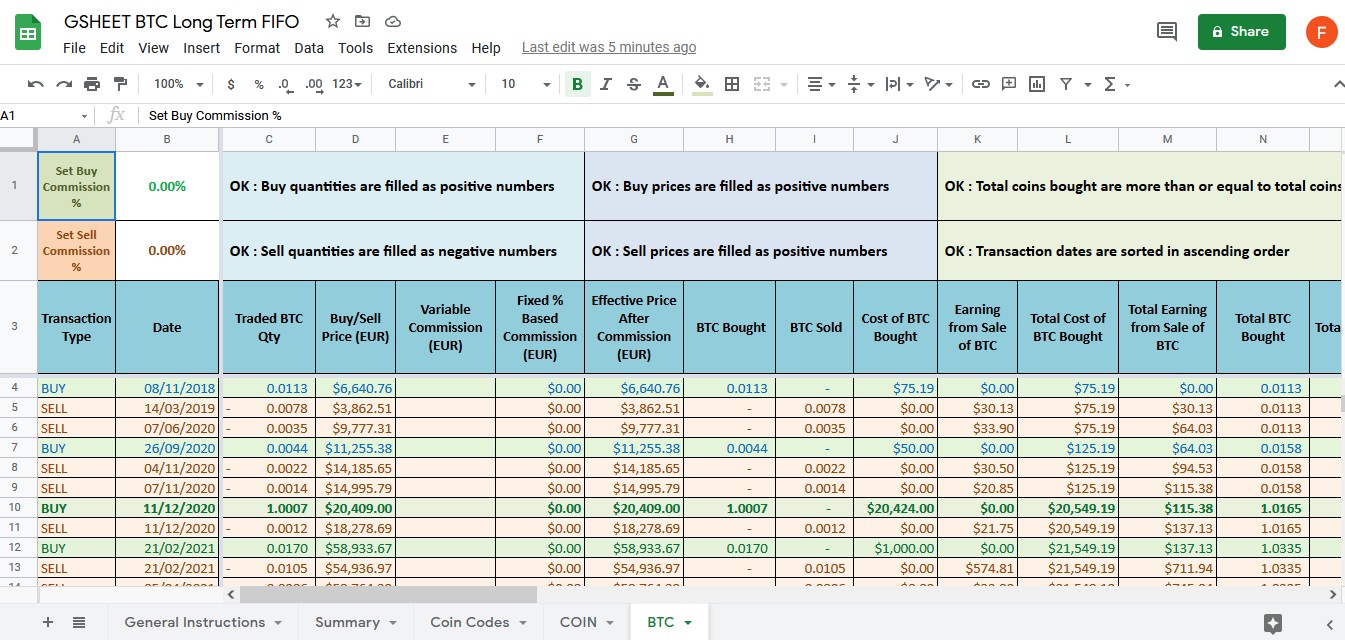
Task: Select column header D
Action: 356,139
